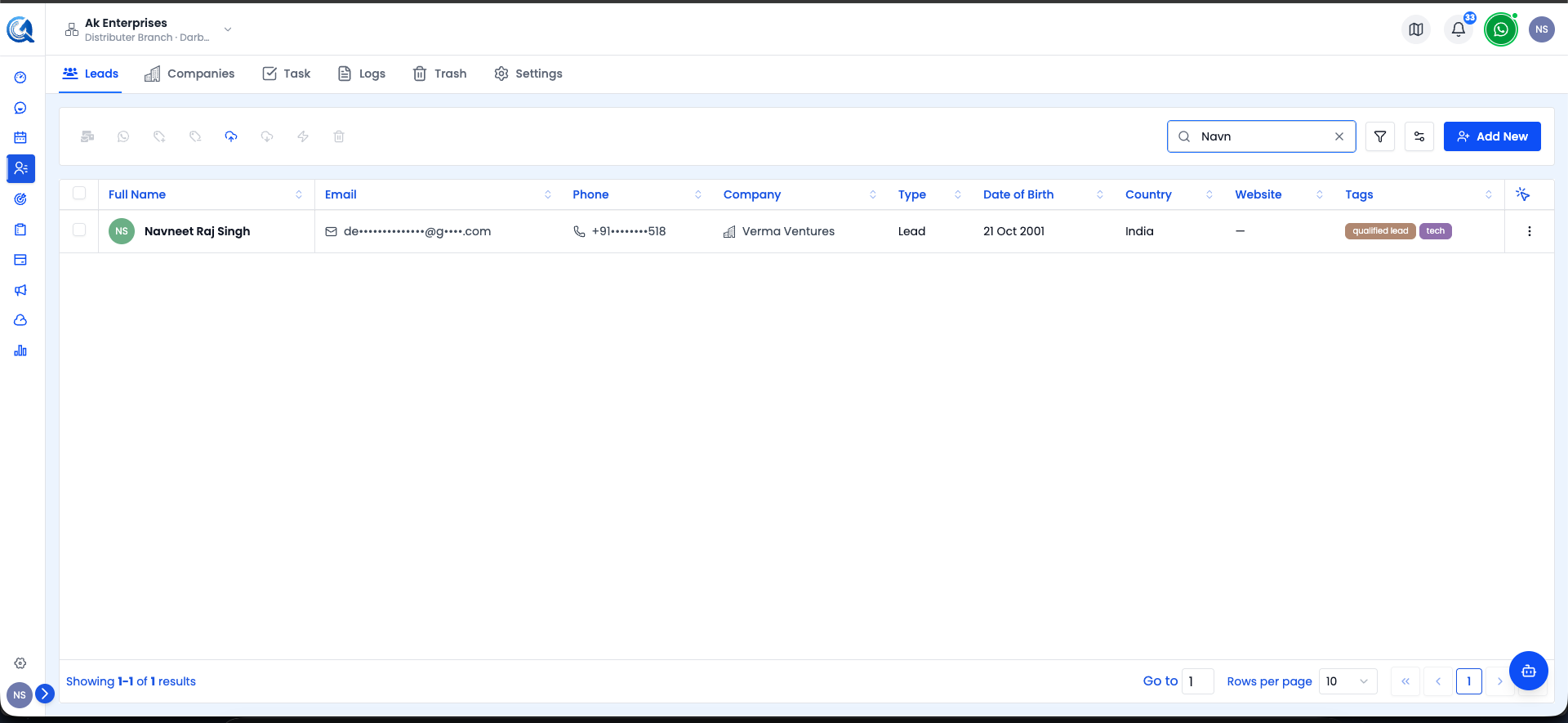The height and width of the screenshot is (723, 1568).
Task: Expand the sidebar with arrow button
Action: tap(45, 694)
